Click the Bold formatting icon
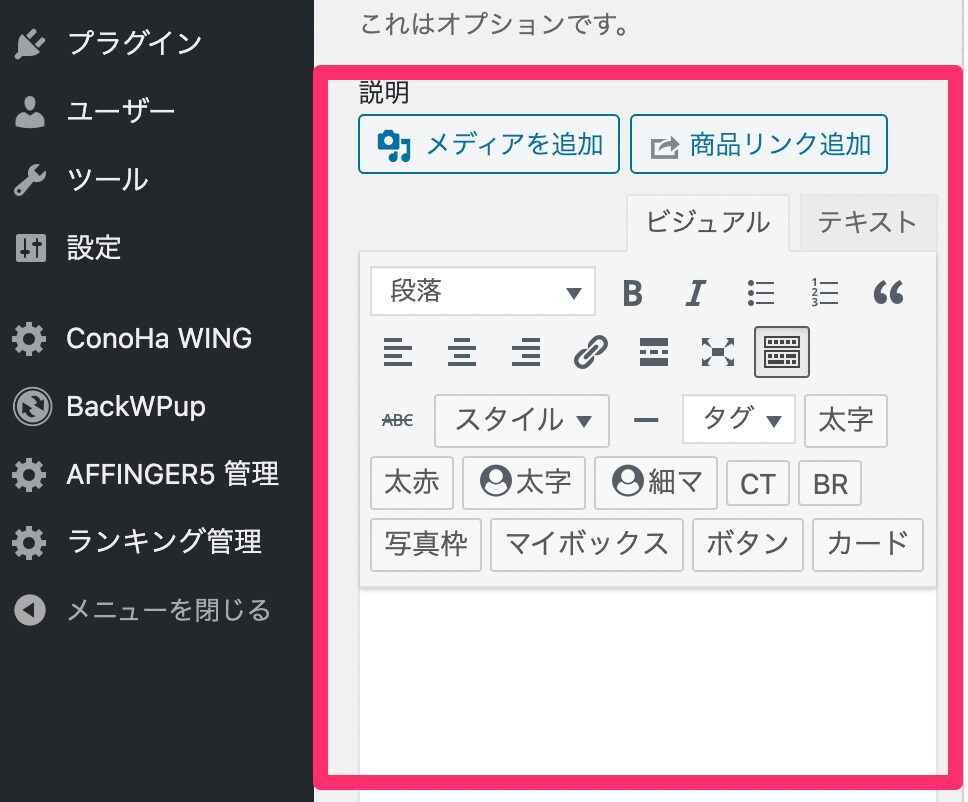The height and width of the screenshot is (802, 968). click(x=632, y=293)
